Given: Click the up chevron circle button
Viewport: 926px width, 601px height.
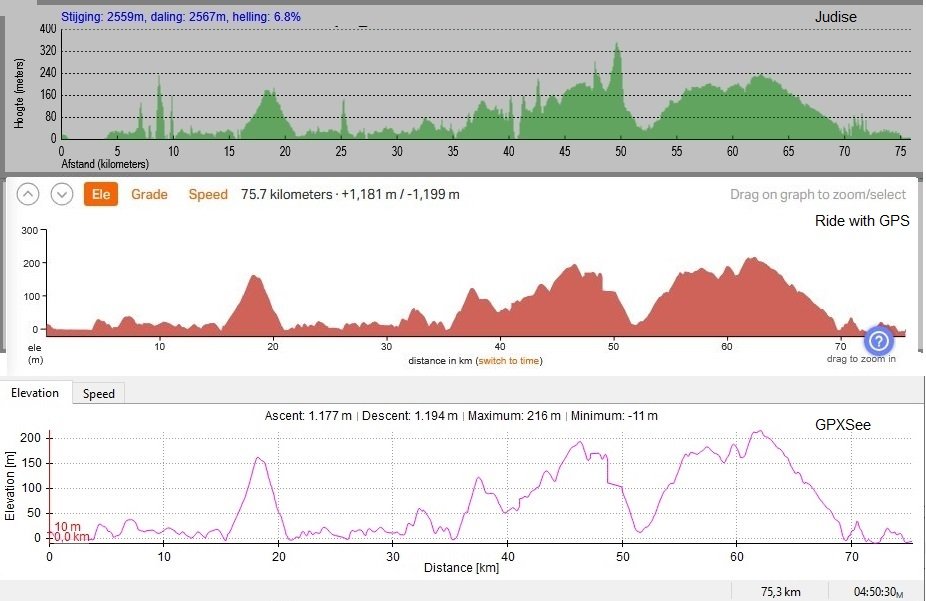Looking at the screenshot, I should tap(28, 195).
